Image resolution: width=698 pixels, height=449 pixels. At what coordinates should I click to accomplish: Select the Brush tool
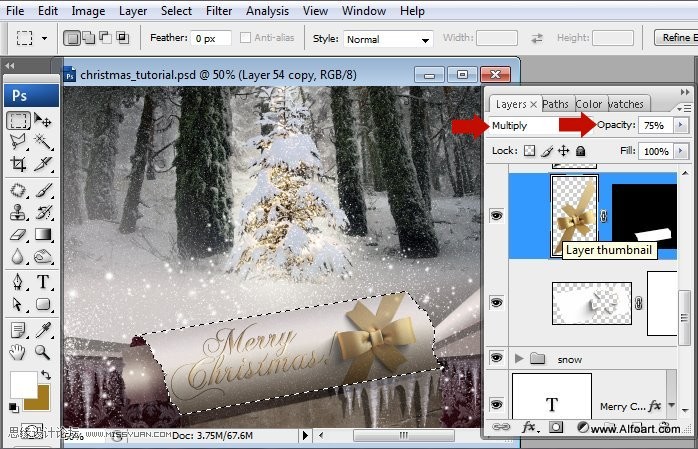coord(43,190)
